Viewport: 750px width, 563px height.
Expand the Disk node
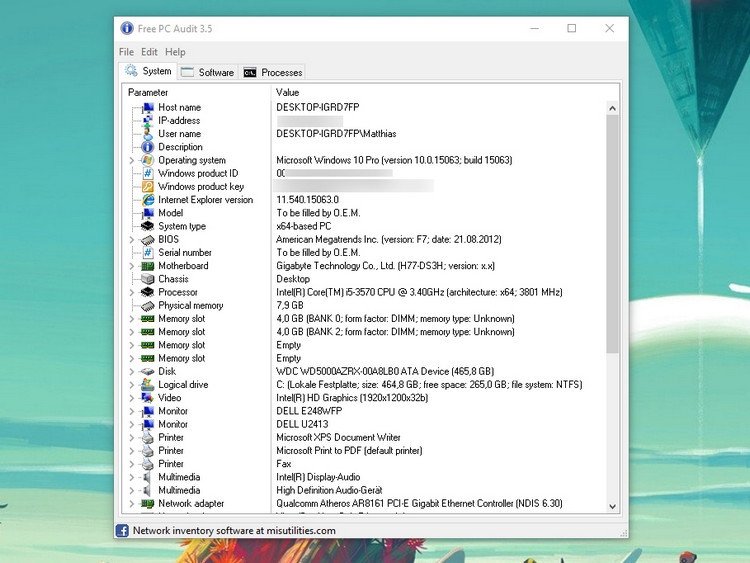(x=132, y=371)
